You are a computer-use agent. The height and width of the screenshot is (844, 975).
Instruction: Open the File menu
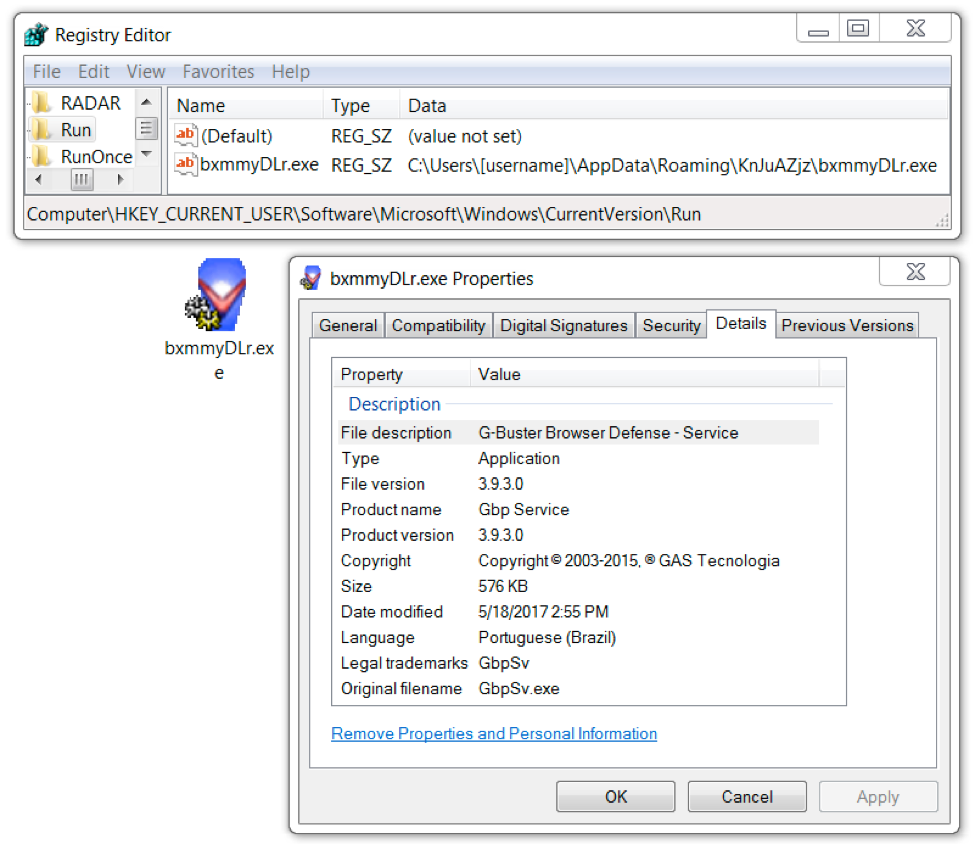[47, 72]
